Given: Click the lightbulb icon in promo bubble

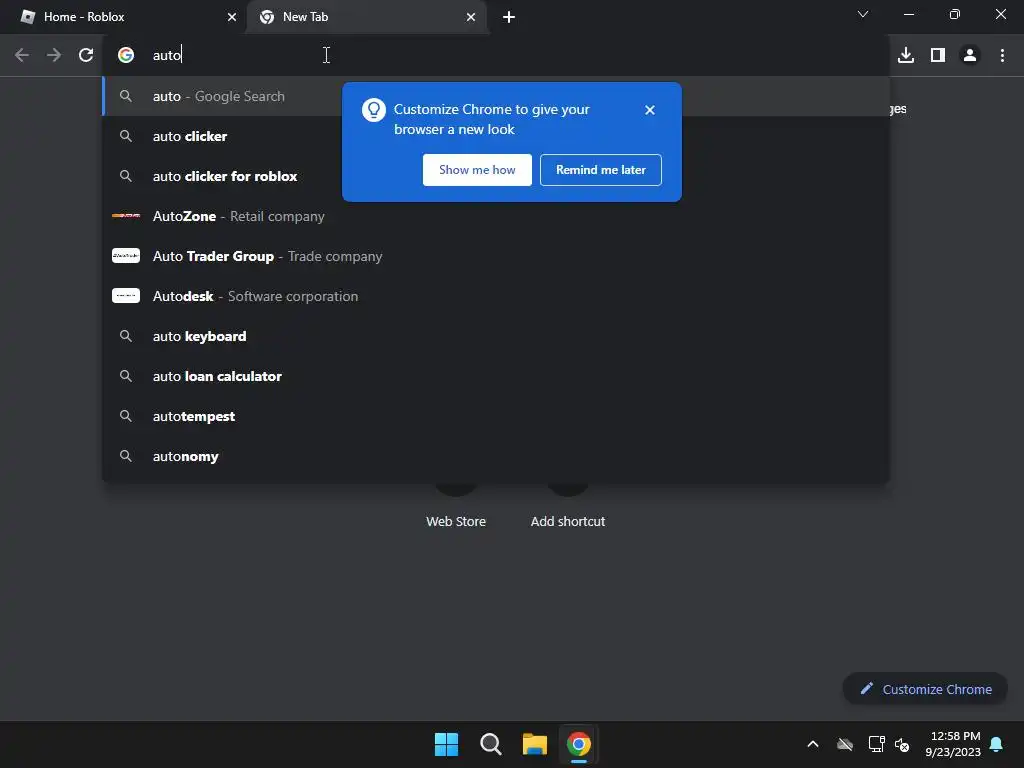Looking at the screenshot, I should pos(374,110).
